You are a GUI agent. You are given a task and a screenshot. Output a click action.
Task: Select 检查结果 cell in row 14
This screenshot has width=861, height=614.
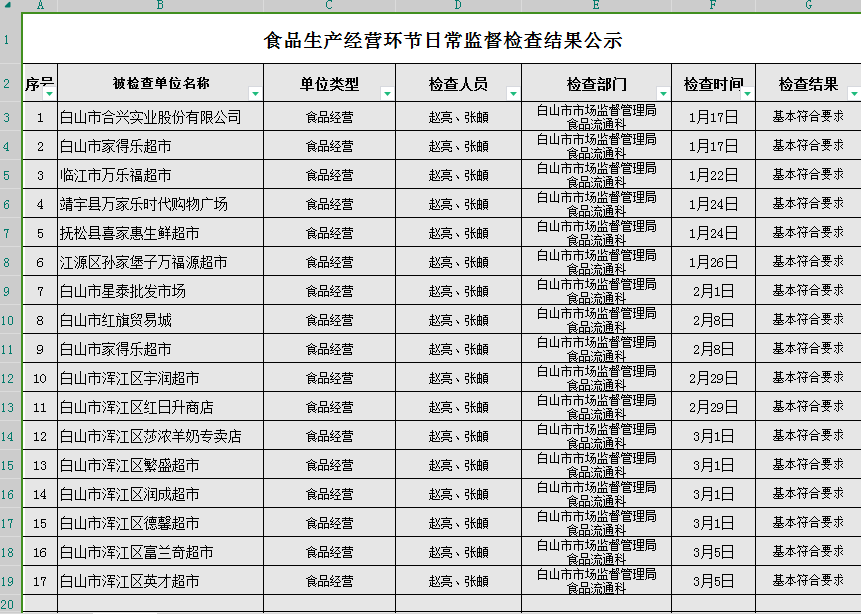pos(808,436)
